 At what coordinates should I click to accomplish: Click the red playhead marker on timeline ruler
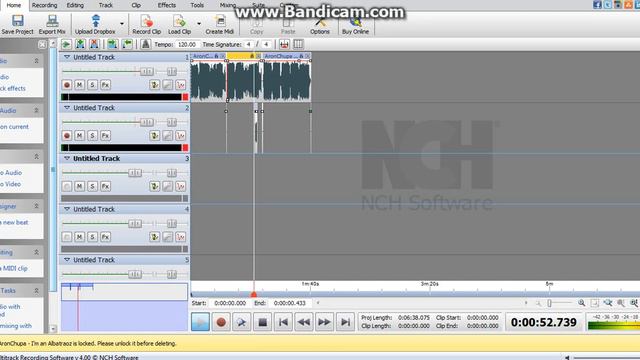254,294
